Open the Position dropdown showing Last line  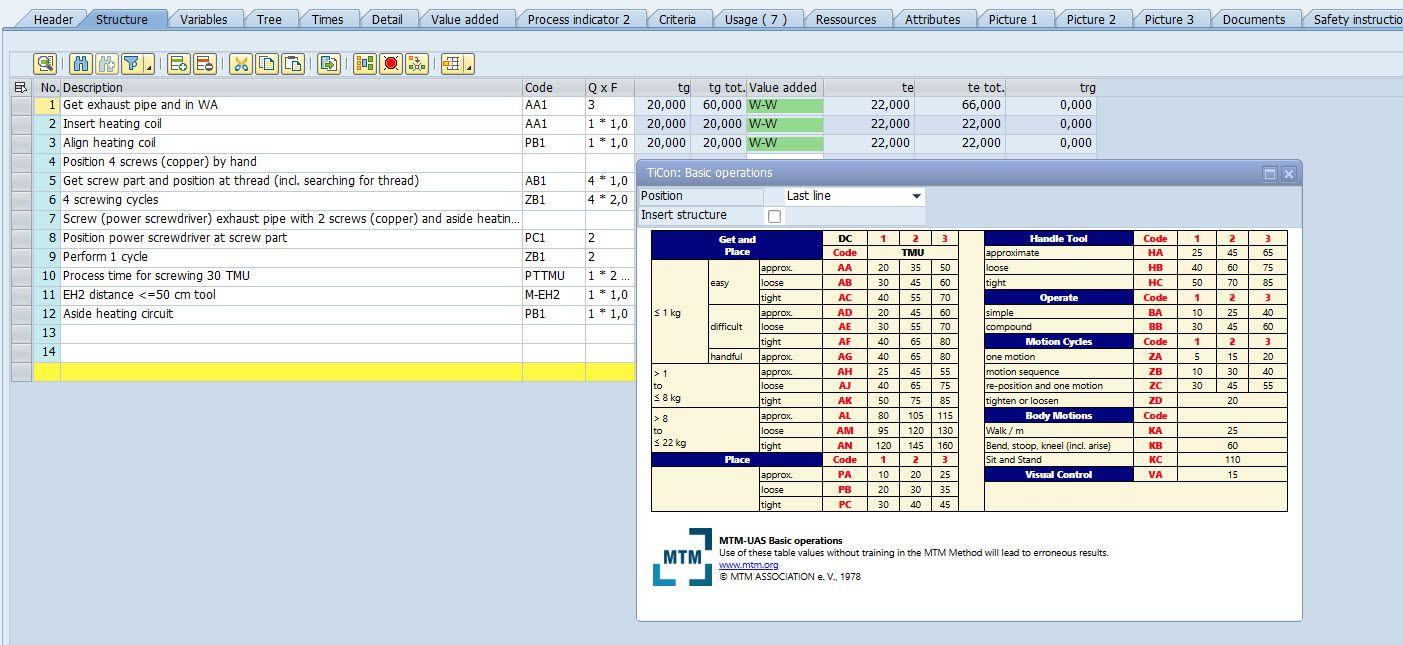coord(916,196)
